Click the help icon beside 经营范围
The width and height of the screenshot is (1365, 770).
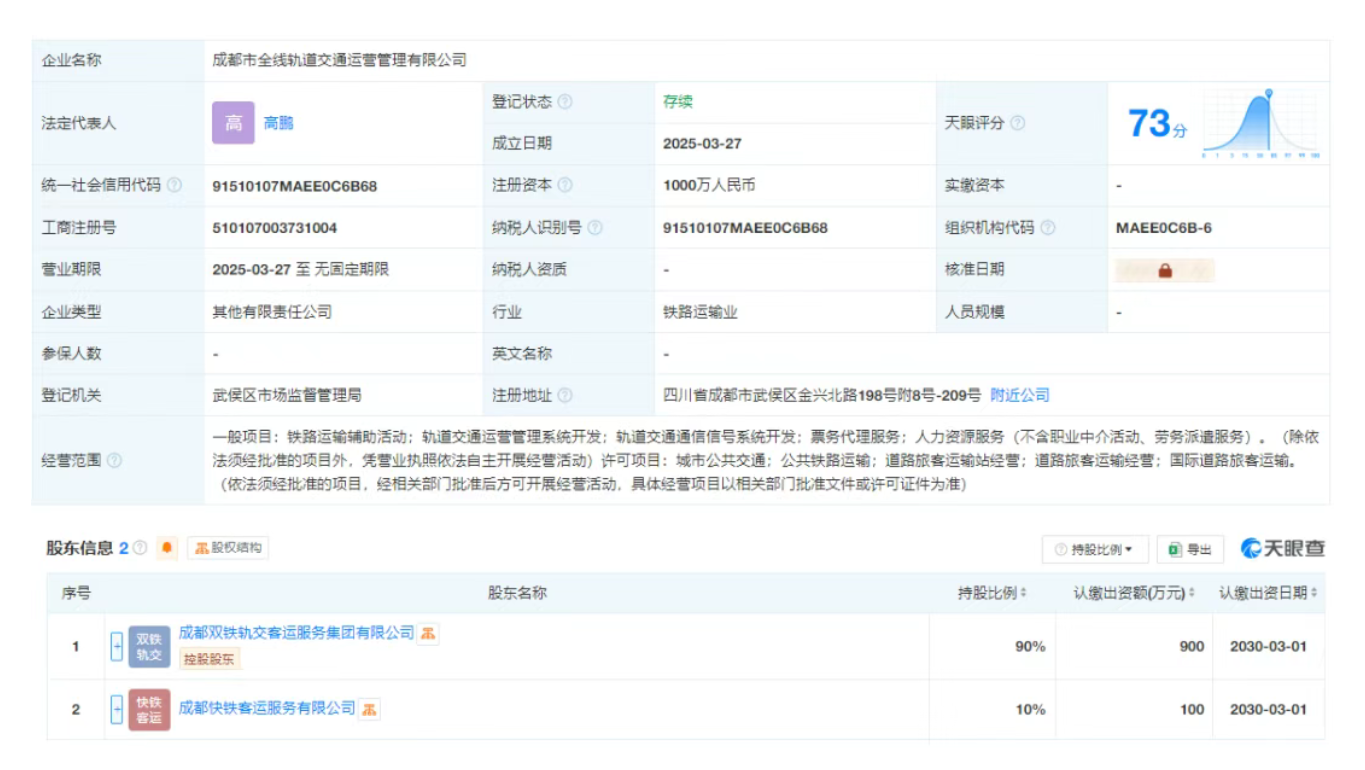click(x=114, y=460)
